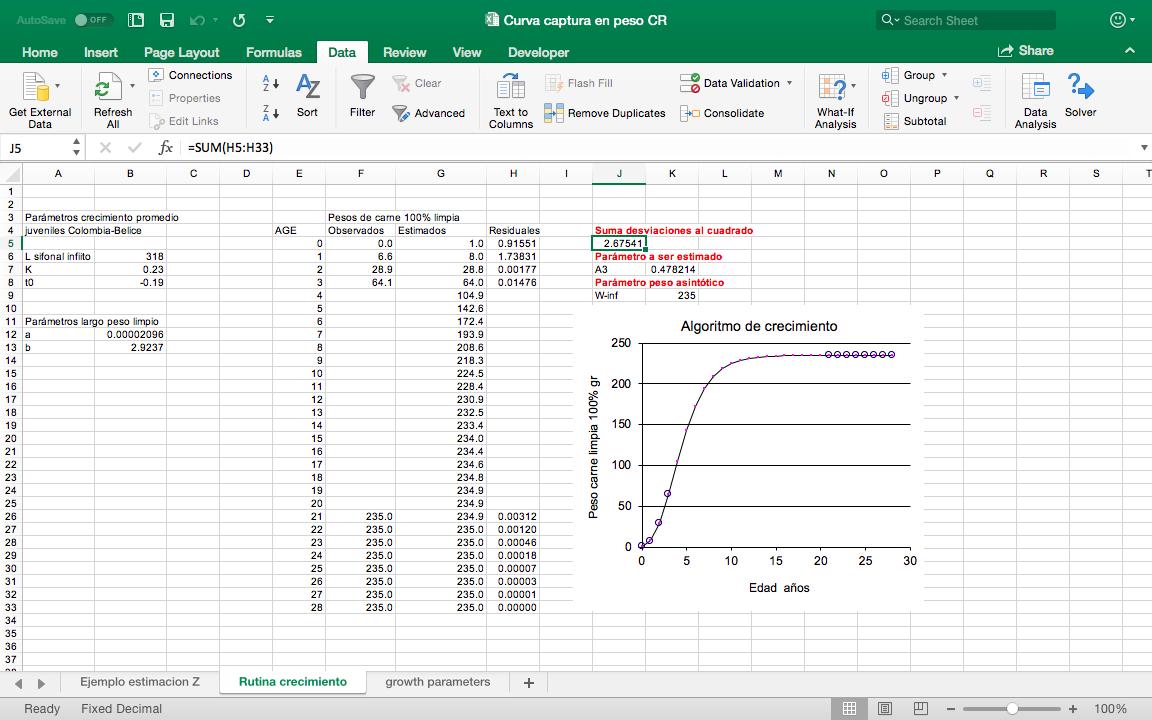This screenshot has width=1152, height=720.
Task: Switch to Page Layout view in status bar
Action: pyautogui.click(x=885, y=709)
